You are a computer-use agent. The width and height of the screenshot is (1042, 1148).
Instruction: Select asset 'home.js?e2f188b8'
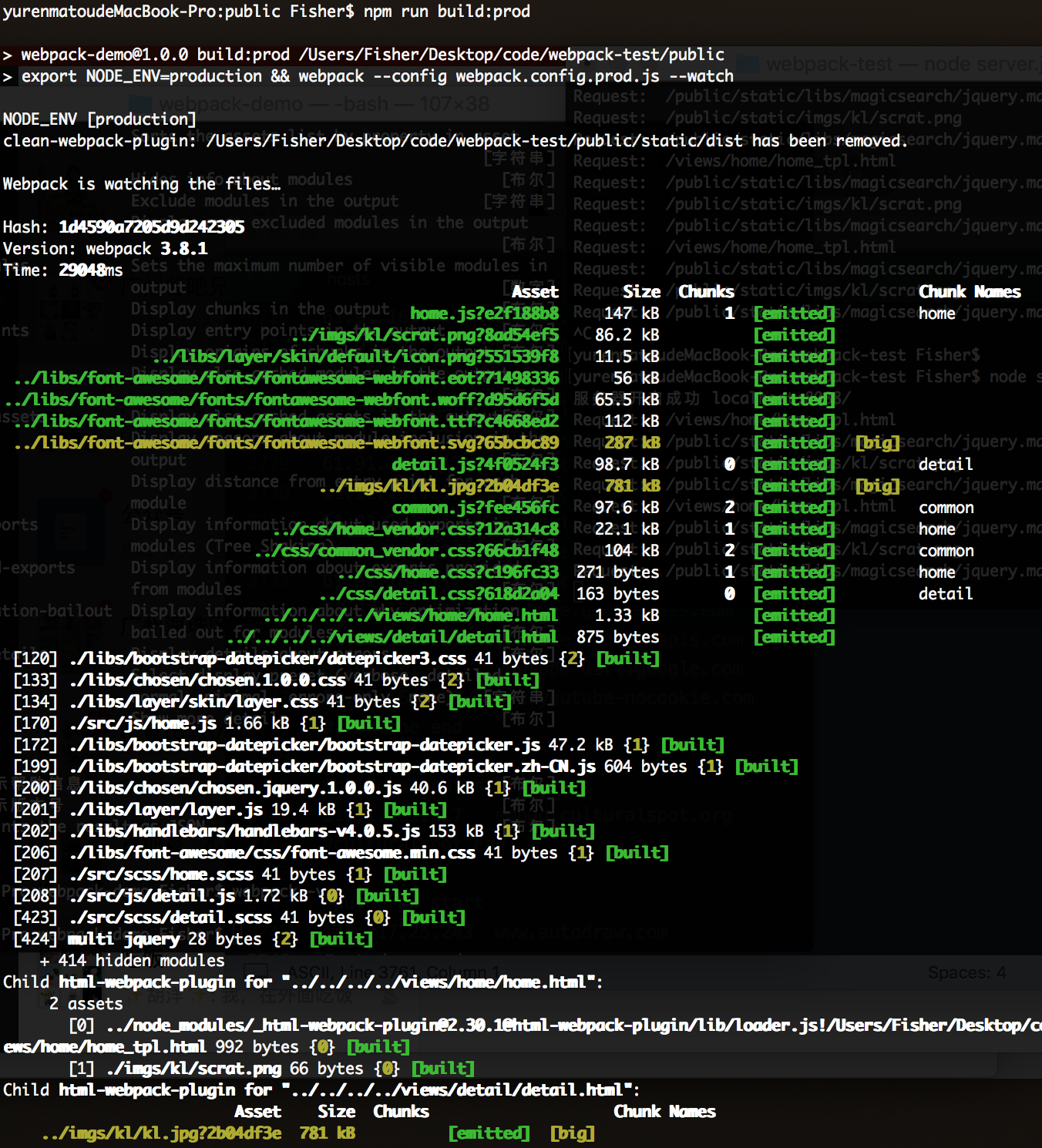[484, 314]
